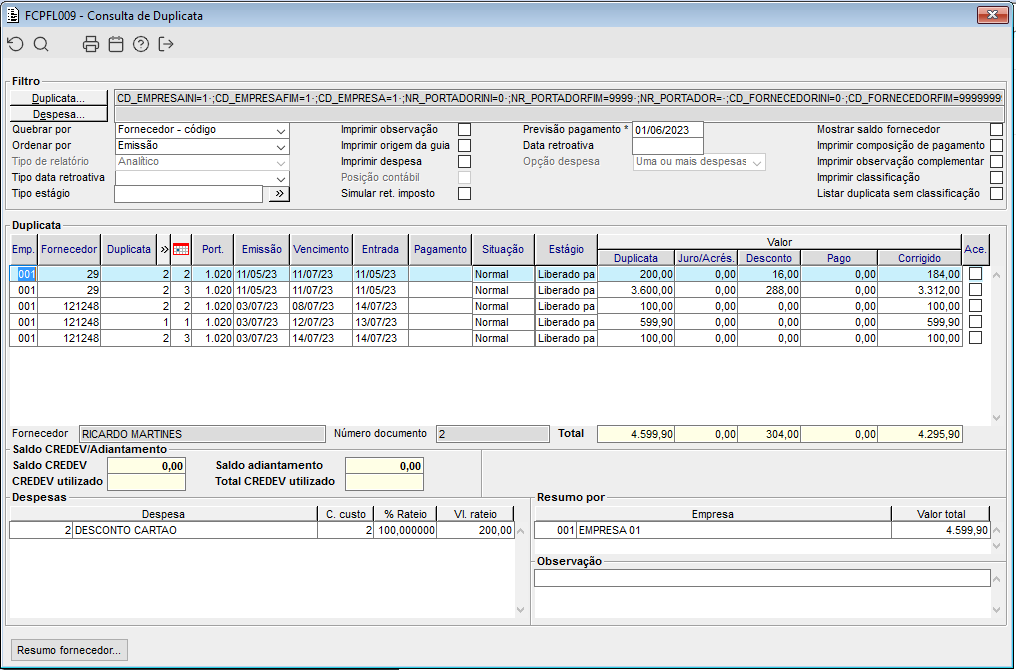Click the undo/refresh arrow toolbar icon
The width and height of the screenshot is (1016, 670).
(15, 44)
